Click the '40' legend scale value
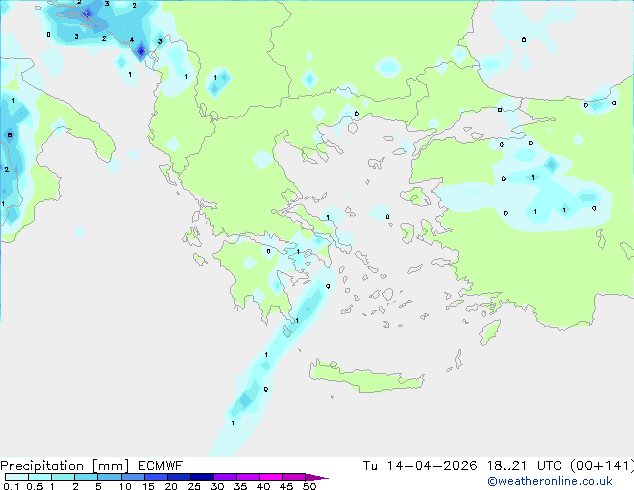This screenshot has width=634, height=490. 263,486
